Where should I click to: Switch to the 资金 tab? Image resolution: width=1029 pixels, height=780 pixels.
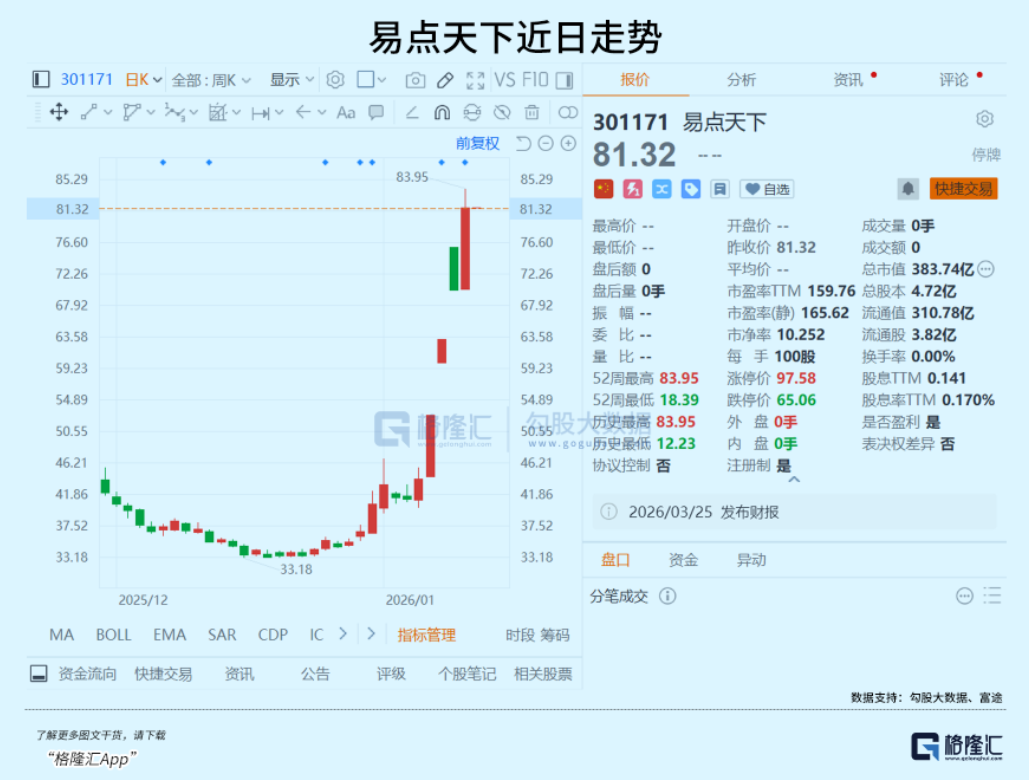(686, 560)
